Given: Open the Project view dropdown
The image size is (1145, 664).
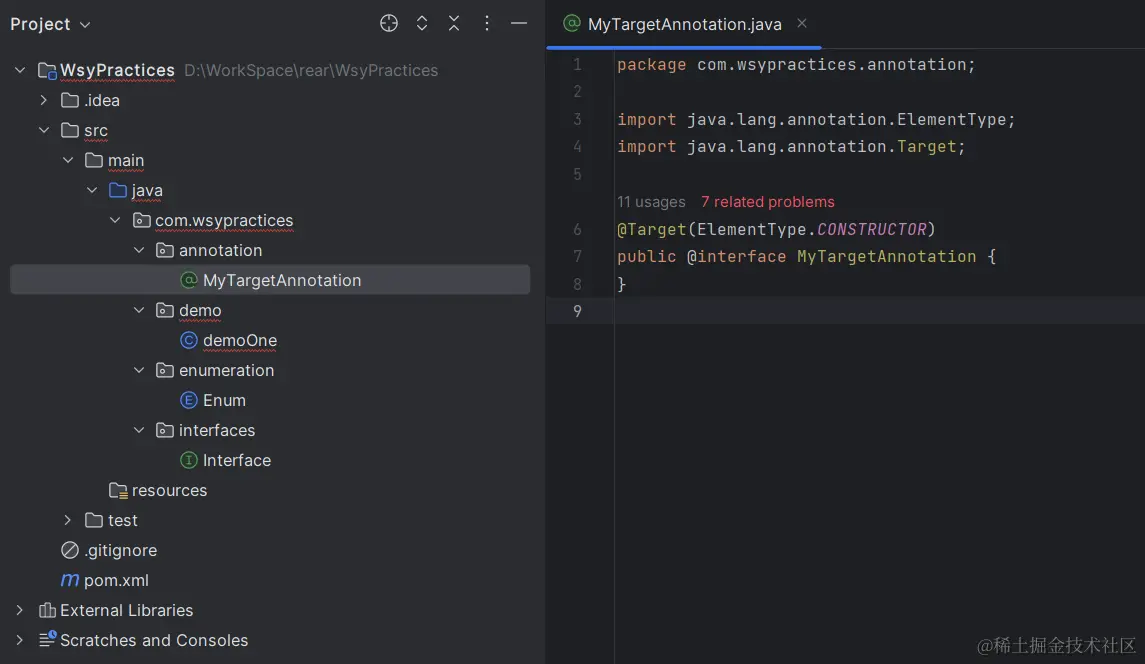Looking at the screenshot, I should click(50, 24).
